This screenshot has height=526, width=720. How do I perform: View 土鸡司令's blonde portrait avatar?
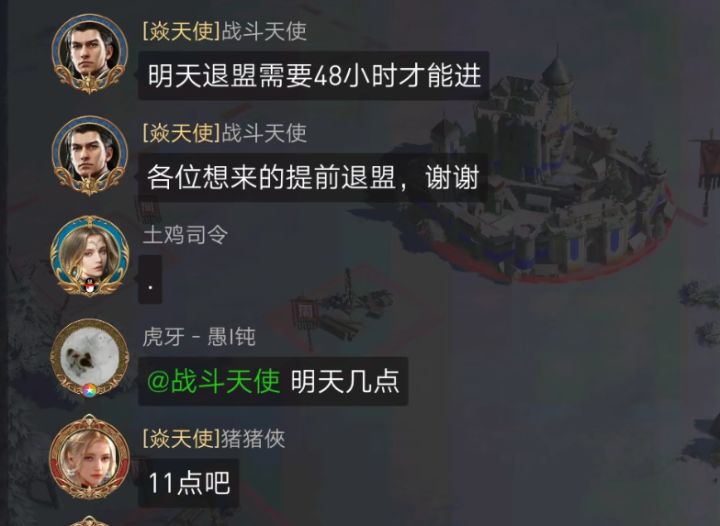(90, 256)
